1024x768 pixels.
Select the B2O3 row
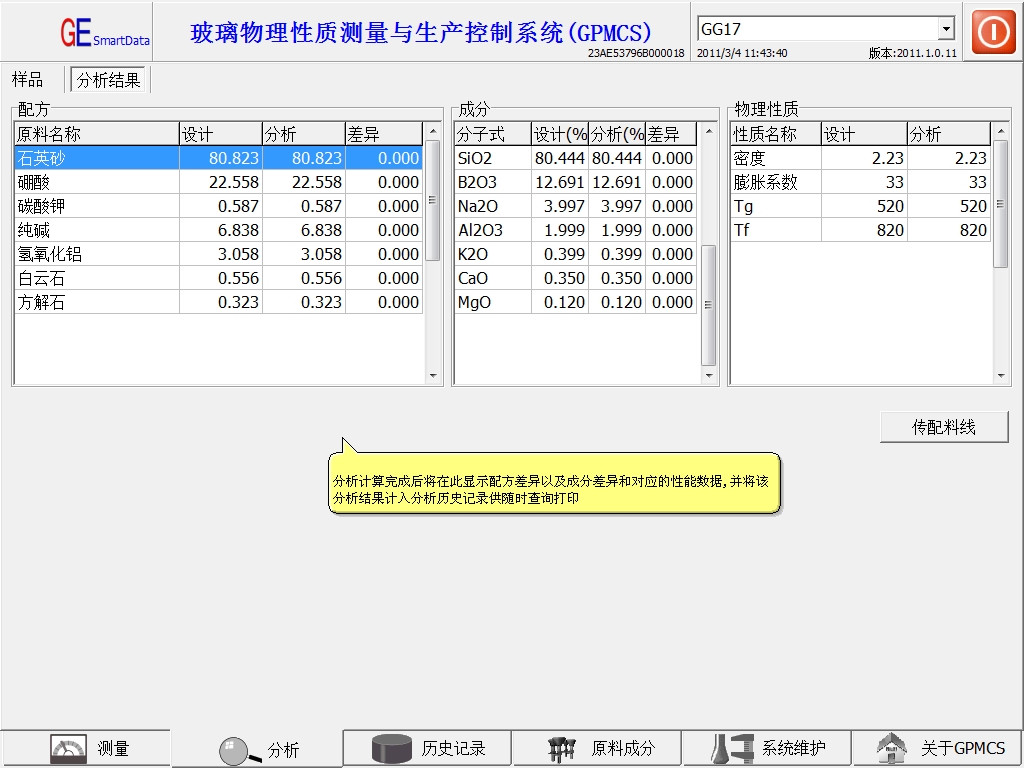pyautogui.click(x=575, y=182)
